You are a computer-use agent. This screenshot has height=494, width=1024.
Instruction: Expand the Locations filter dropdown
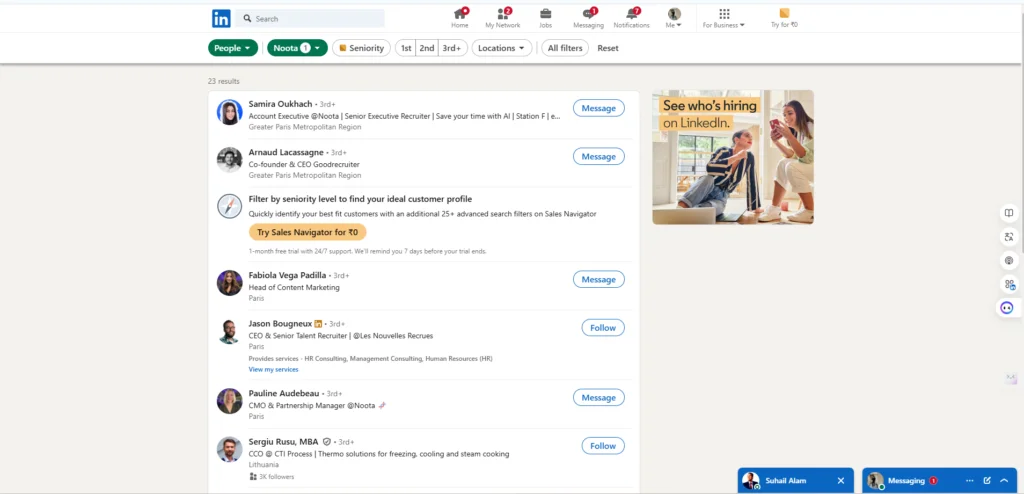501,48
